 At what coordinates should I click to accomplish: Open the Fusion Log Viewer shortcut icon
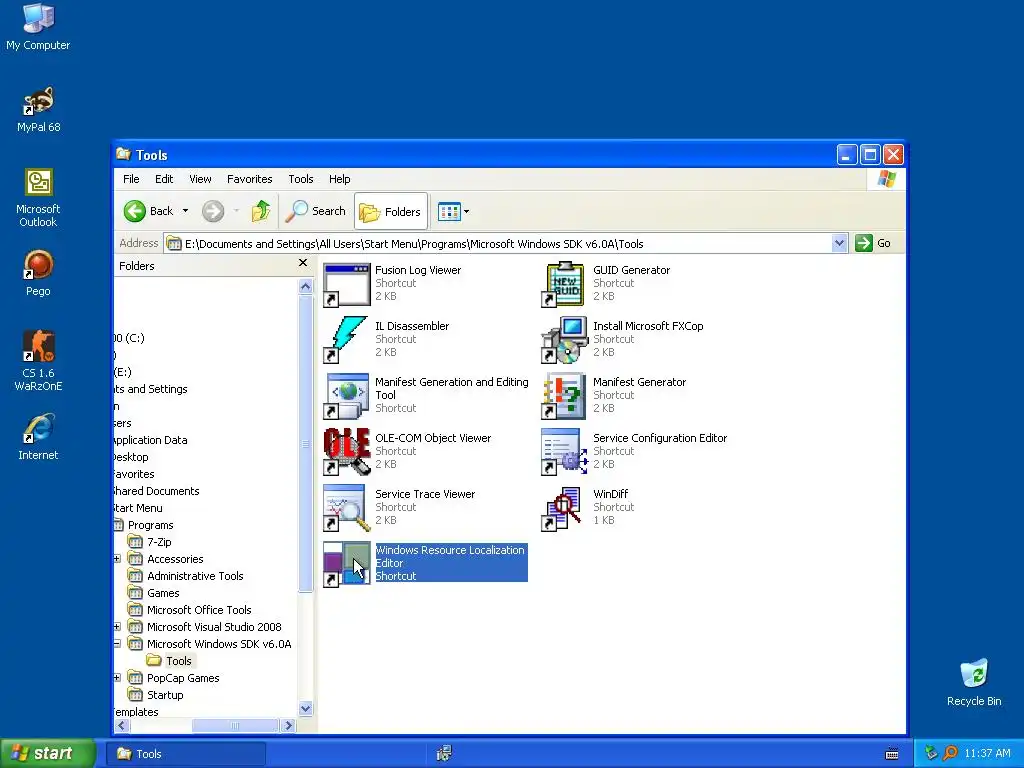click(x=347, y=285)
